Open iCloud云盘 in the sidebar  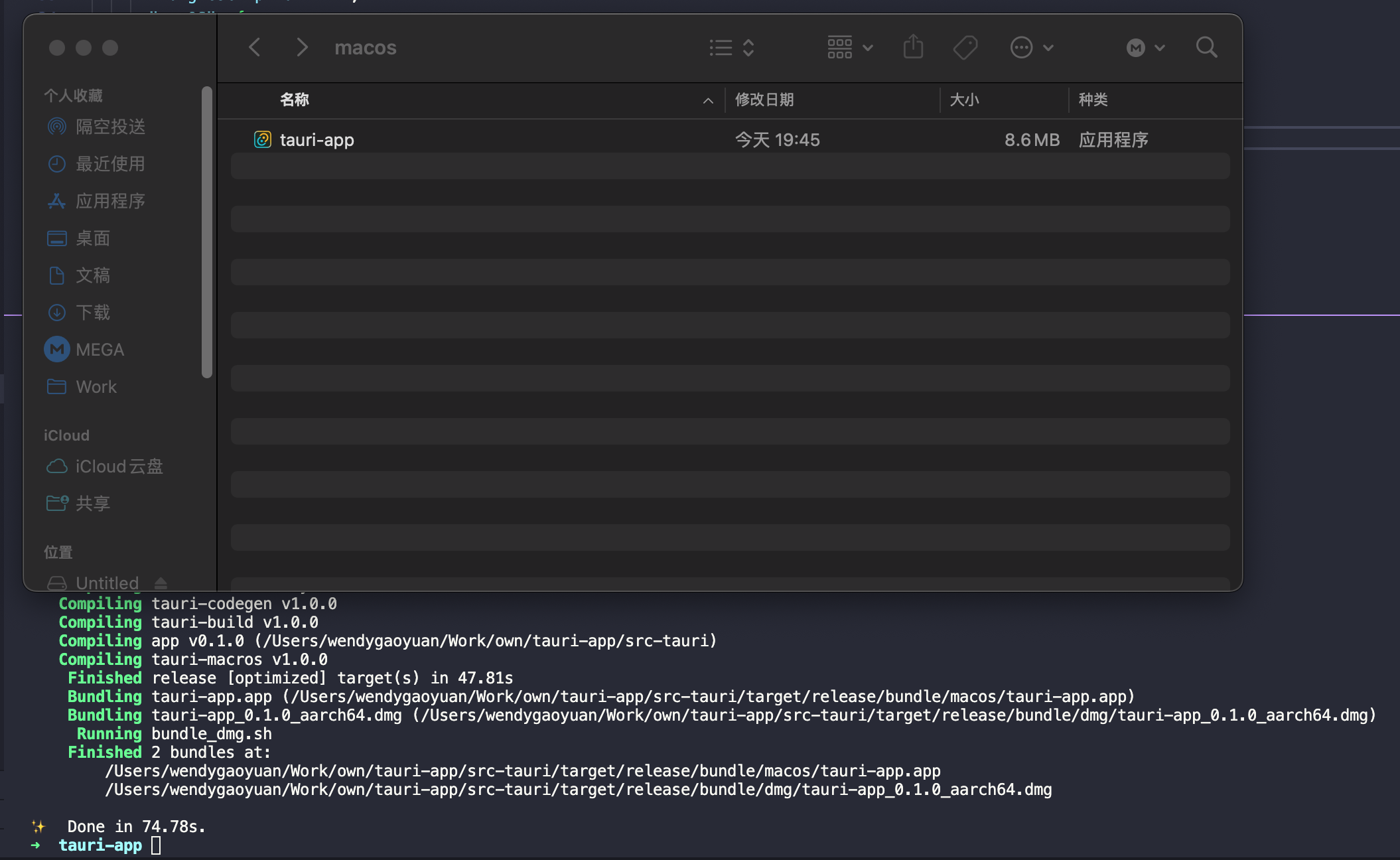pyautogui.click(x=119, y=466)
